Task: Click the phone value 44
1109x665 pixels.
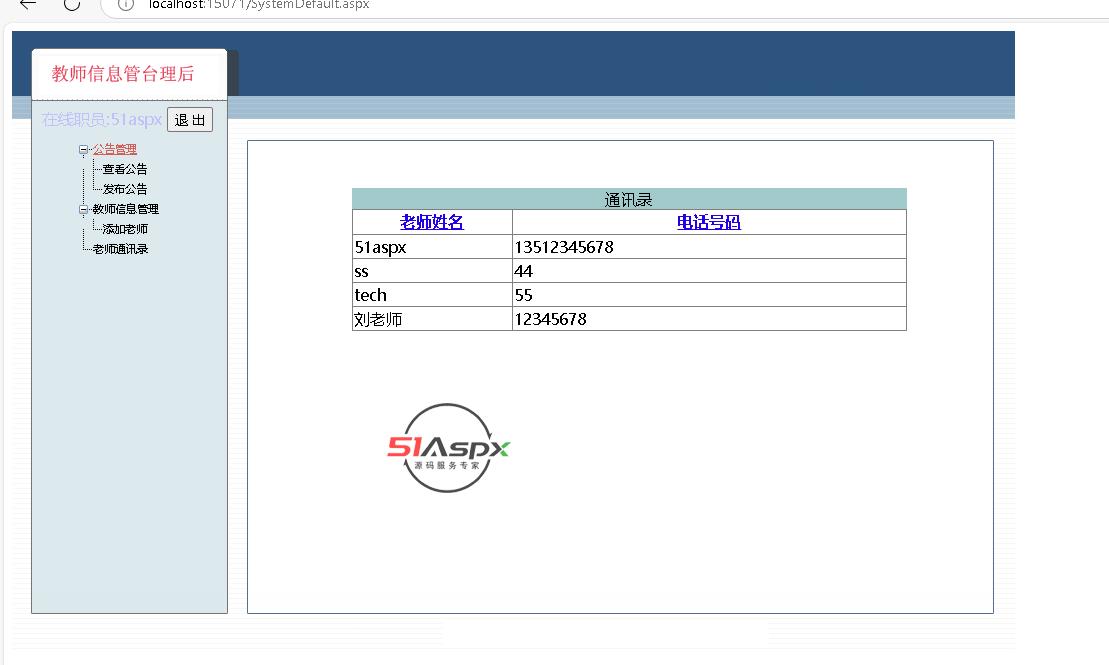Action: 523,271
